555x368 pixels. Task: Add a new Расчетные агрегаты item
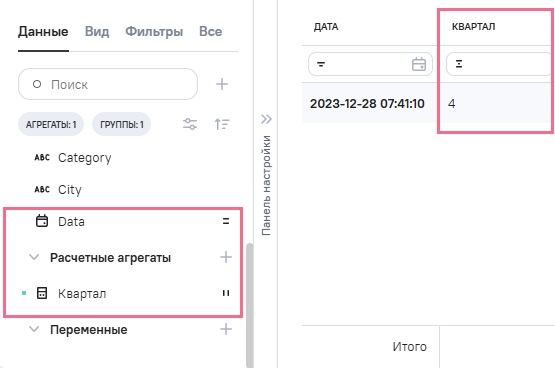226,257
